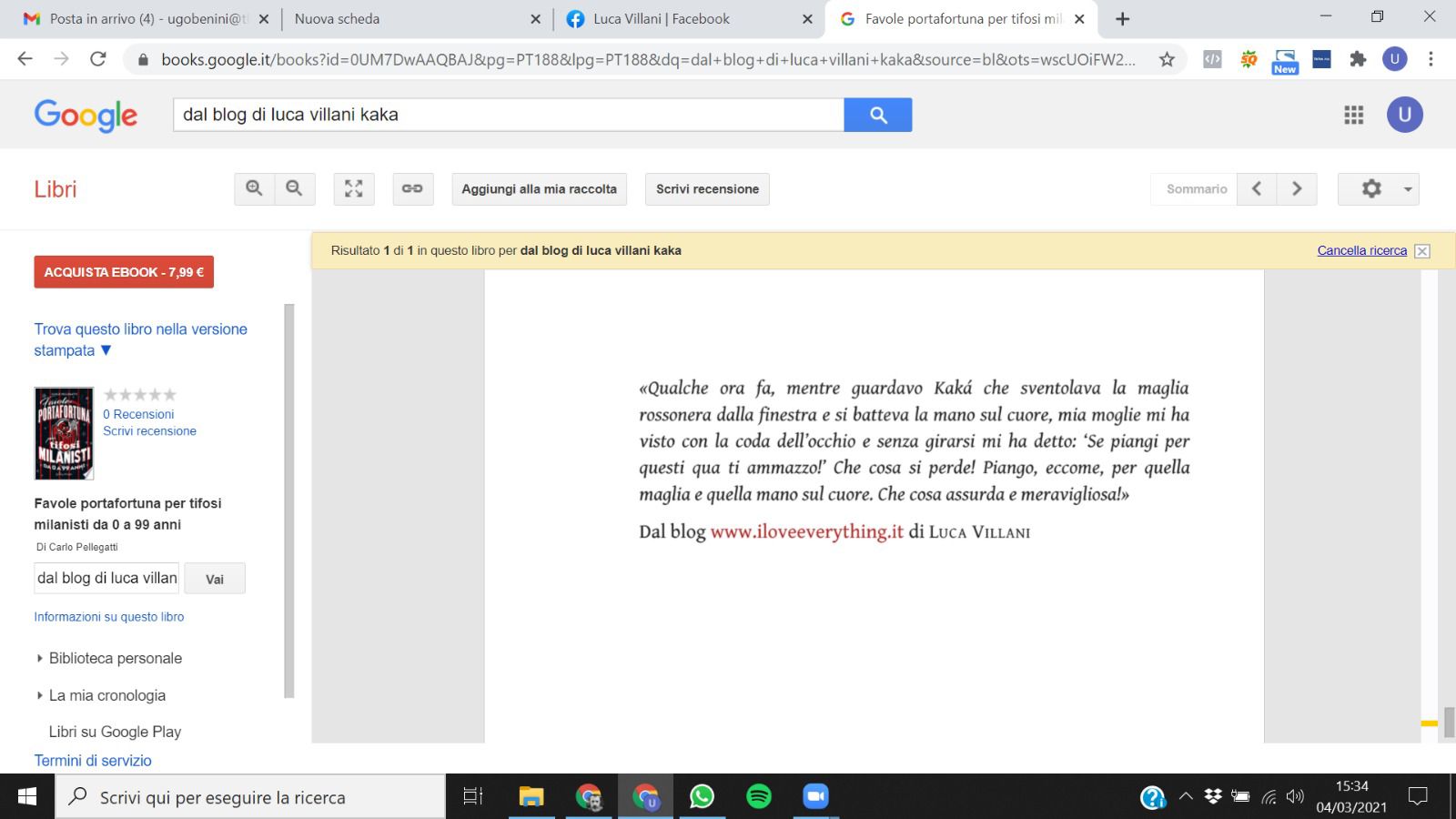Open Termini di servizio link
This screenshot has height=819, width=1456.
pos(93,761)
